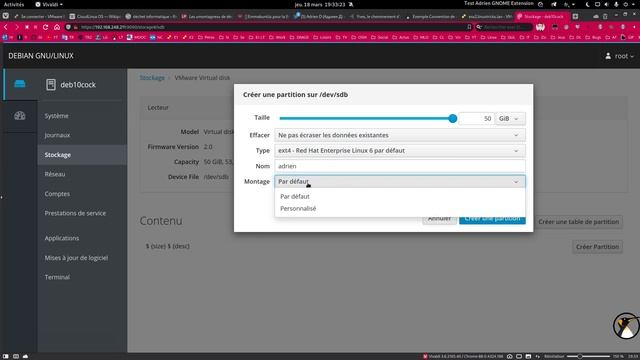Click 'Créer Partition' button
Image resolution: width=640 pixels, height=360 pixels.
pos(597,247)
